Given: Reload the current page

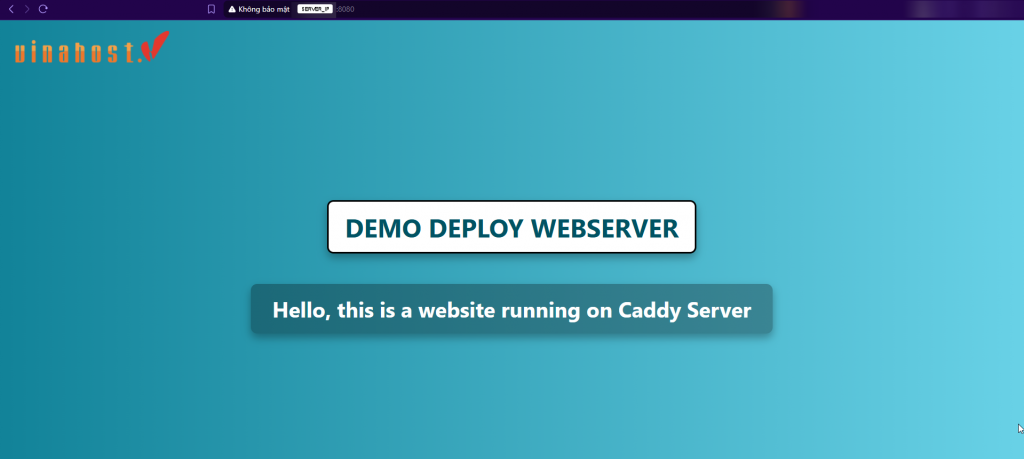Looking at the screenshot, I should click(43, 9).
